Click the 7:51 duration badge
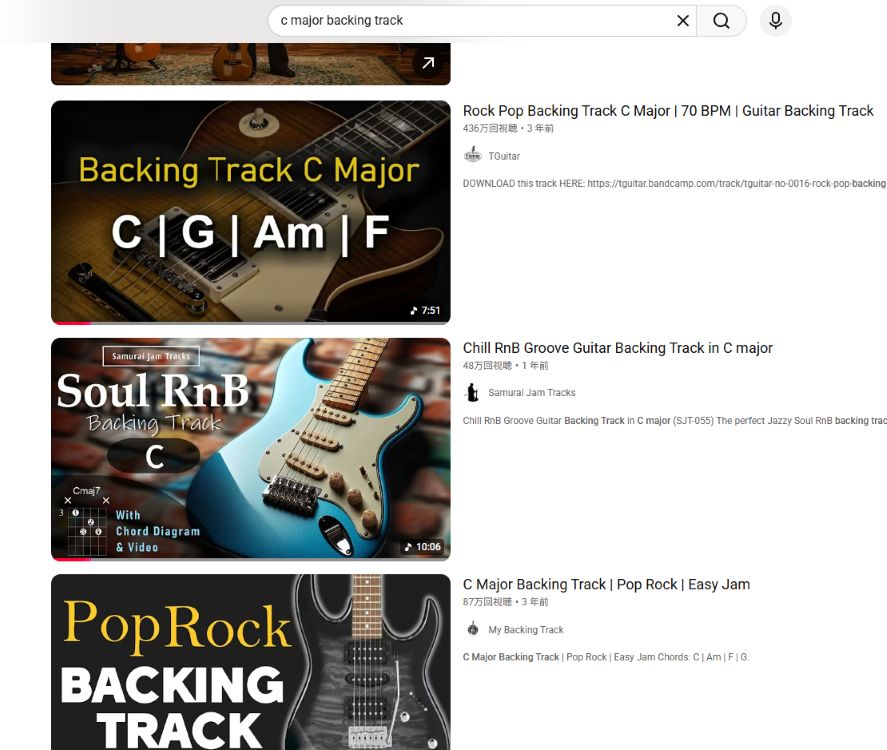The width and height of the screenshot is (887, 750). pos(425,311)
